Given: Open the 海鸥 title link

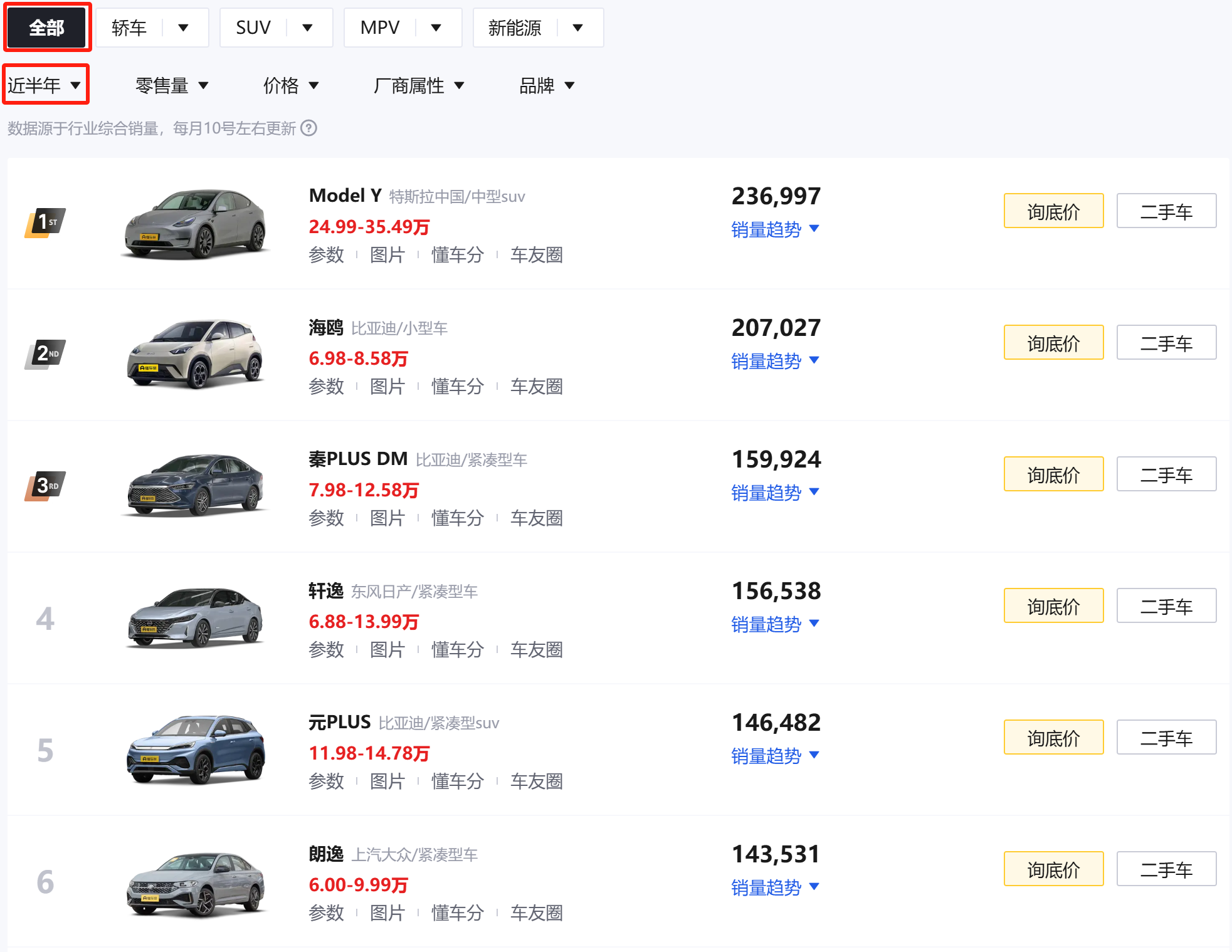Looking at the screenshot, I should click(x=326, y=327).
